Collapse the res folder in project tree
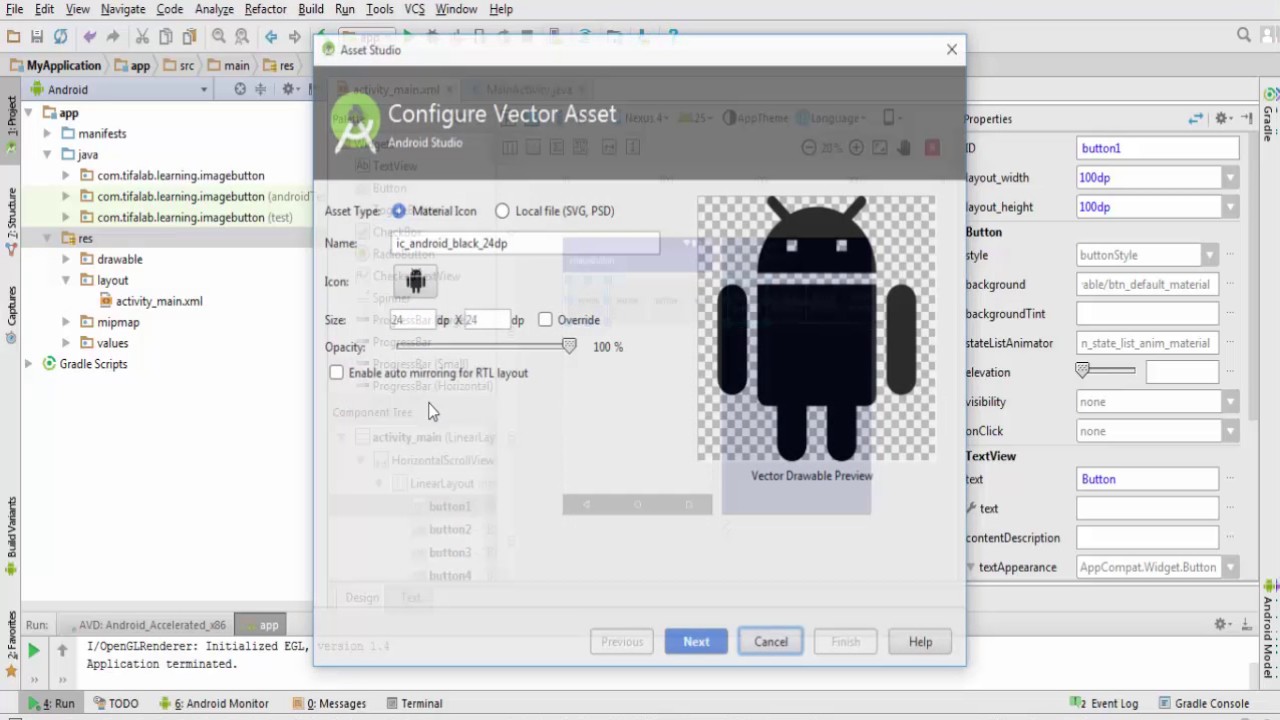Viewport: 1280px width, 720px height. coord(47,238)
